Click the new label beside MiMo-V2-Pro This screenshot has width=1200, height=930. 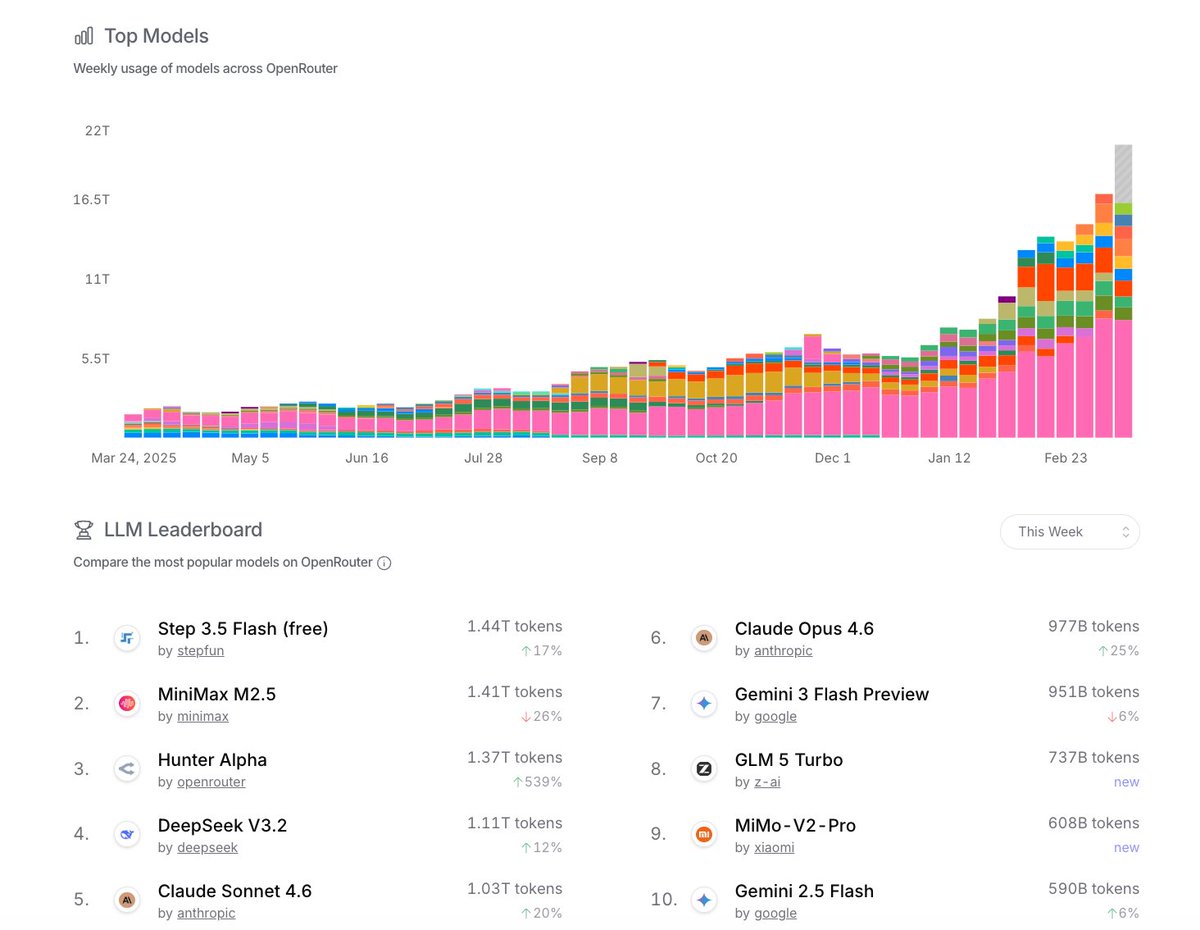tap(1126, 848)
